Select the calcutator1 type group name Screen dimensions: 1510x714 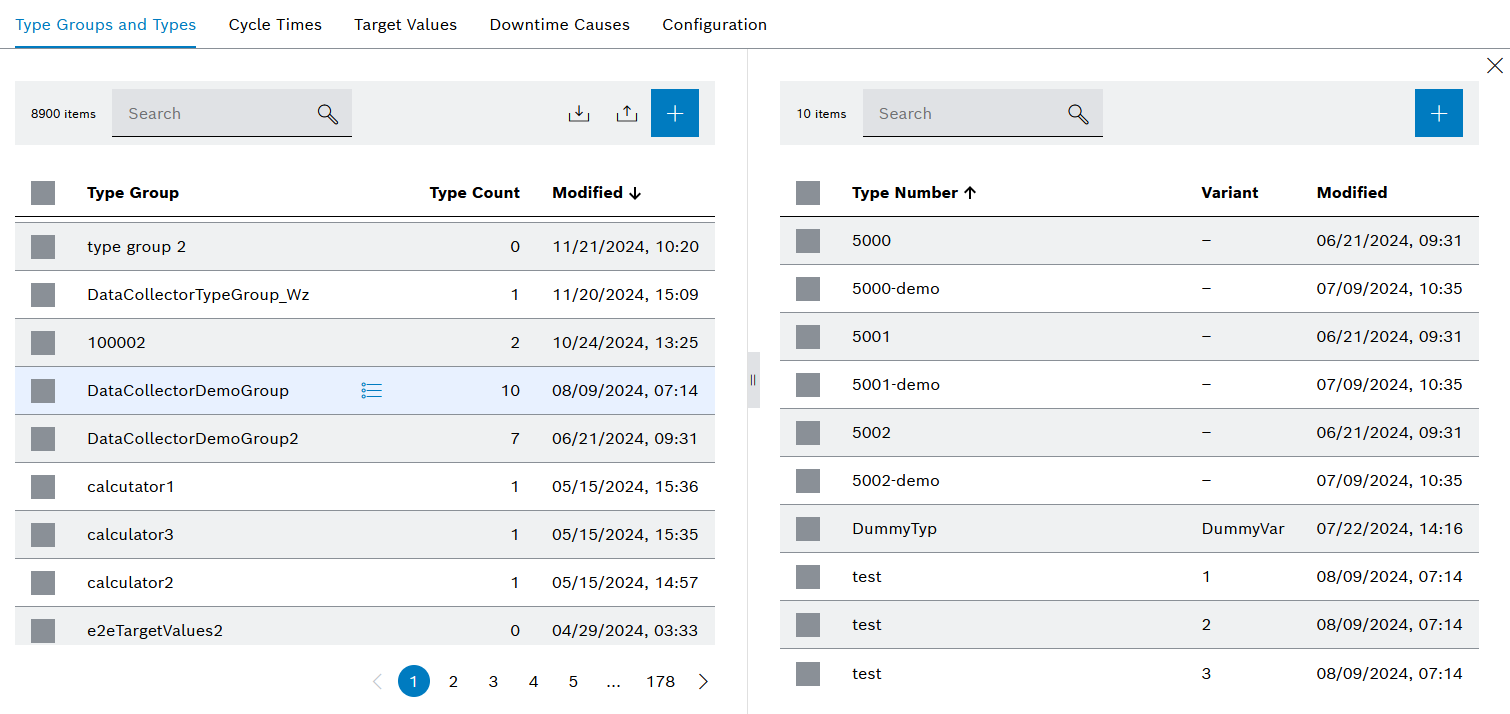pos(131,487)
